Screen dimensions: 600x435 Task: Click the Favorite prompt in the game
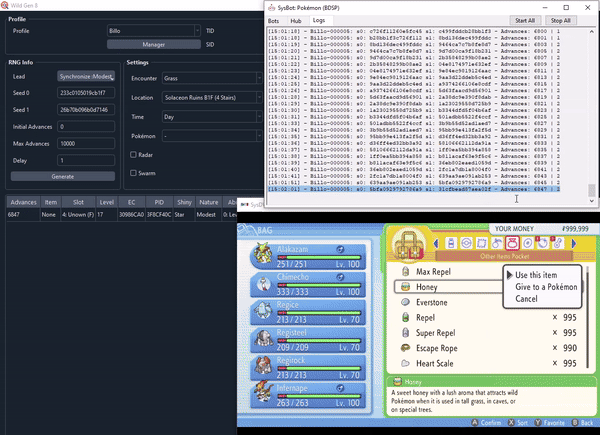(549, 422)
